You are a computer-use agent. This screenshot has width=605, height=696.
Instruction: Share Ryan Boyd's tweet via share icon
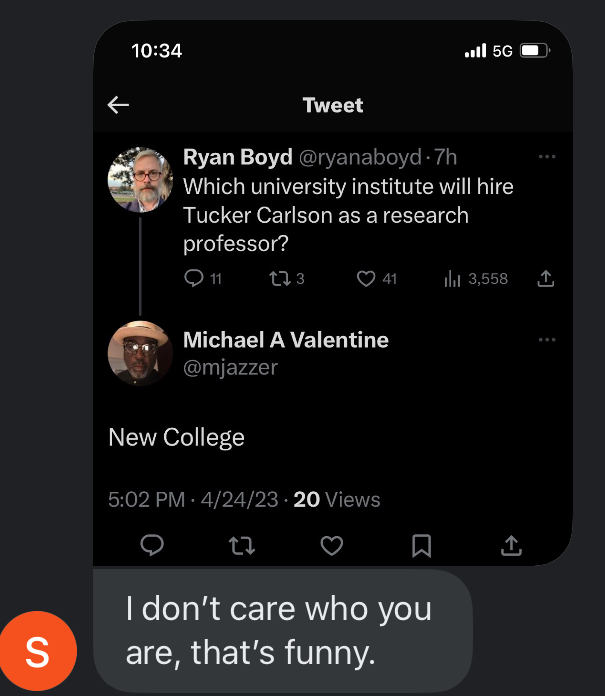pos(546,279)
